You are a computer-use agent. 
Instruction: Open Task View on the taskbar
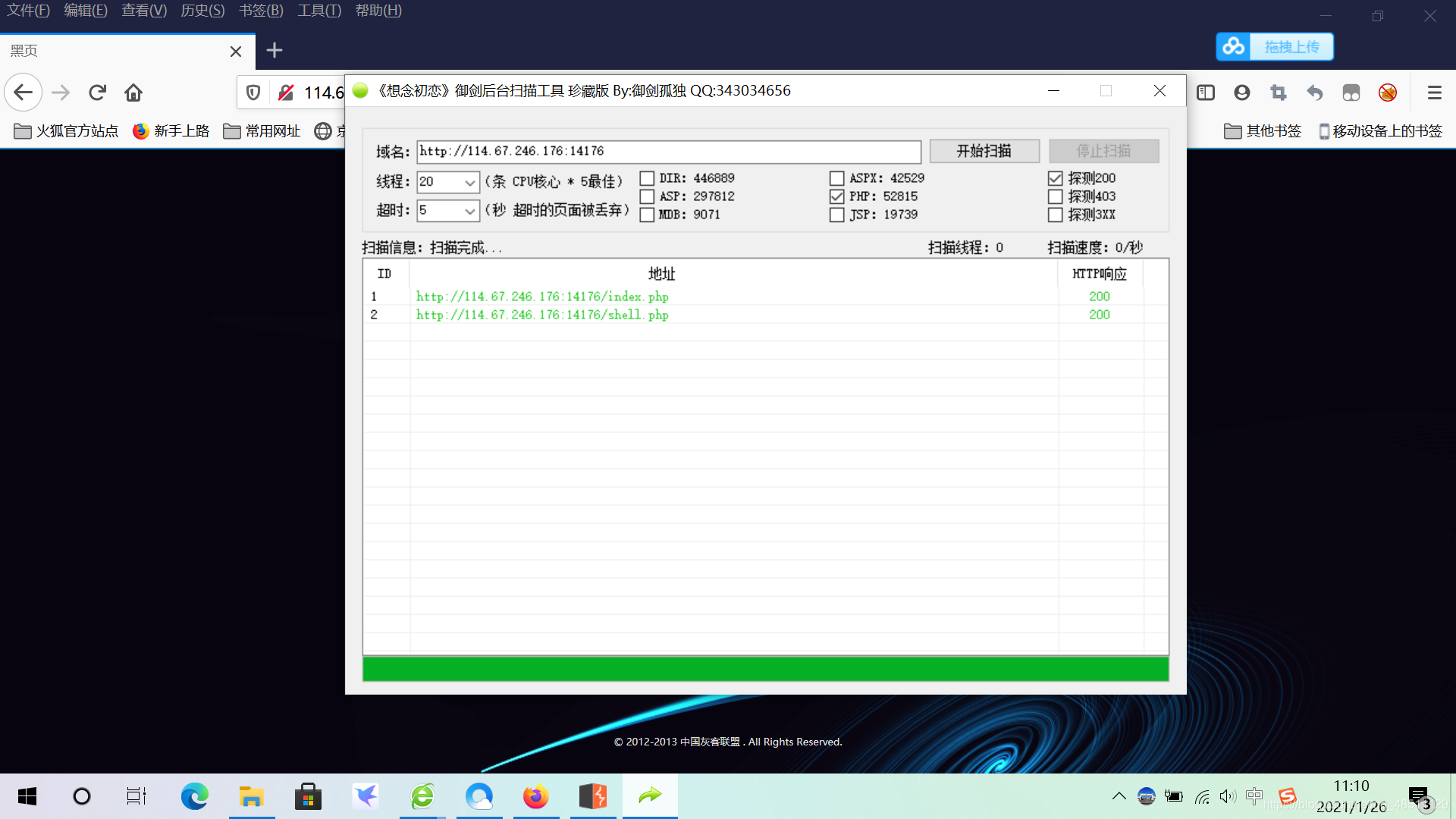pos(136,796)
